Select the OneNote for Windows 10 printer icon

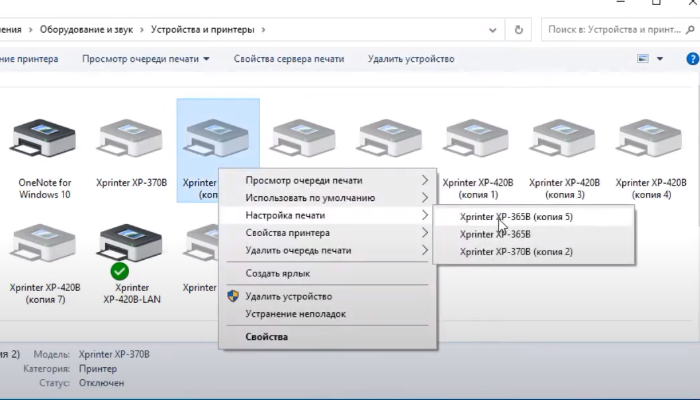pyautogui.click(x=45, y=138)
